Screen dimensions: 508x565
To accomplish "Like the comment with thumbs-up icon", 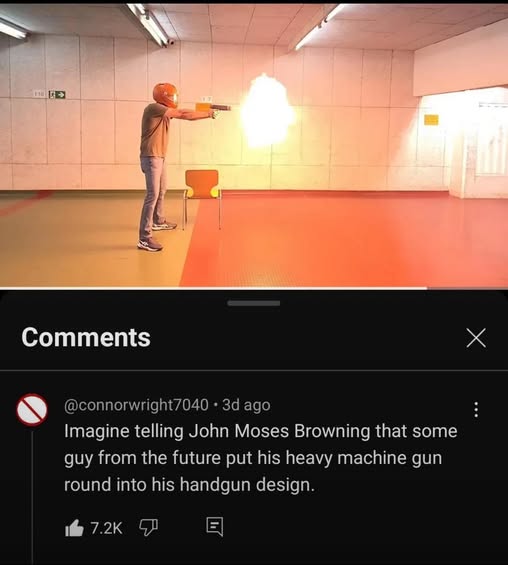I will click(74, 528).
